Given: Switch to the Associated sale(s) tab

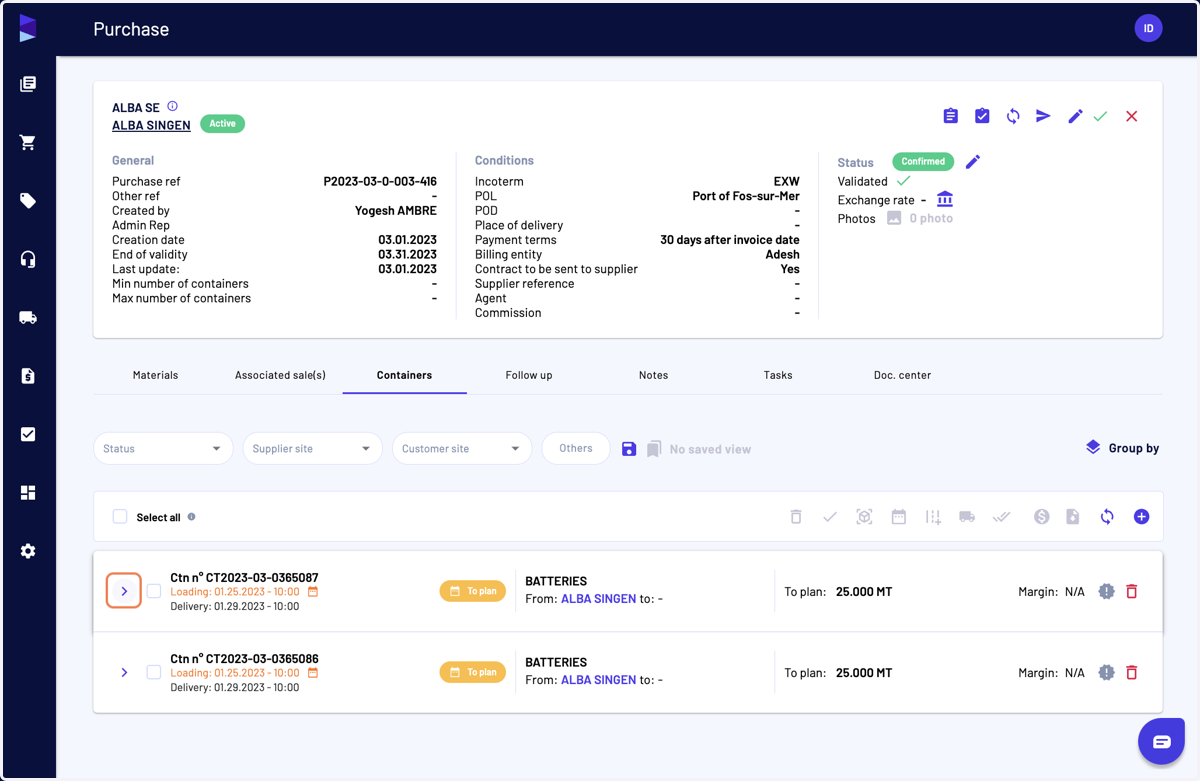Looking at the screenshot, I should (x=280, y=375).
